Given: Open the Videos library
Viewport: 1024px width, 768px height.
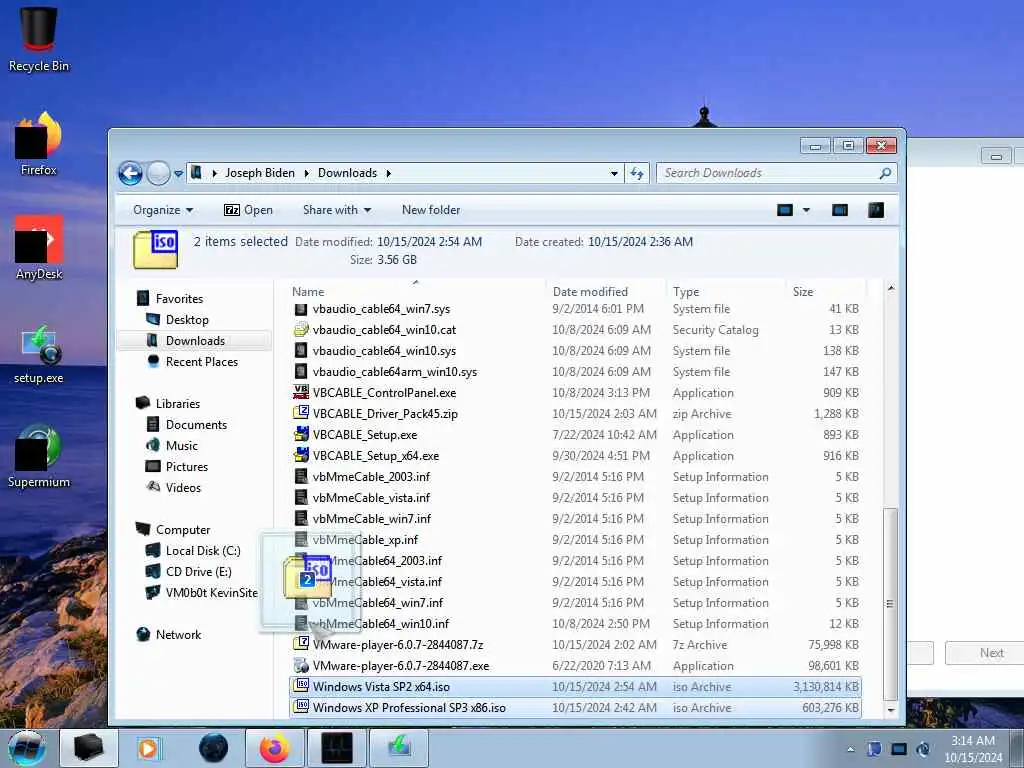Looking at the screenshot, I should 183,487.
